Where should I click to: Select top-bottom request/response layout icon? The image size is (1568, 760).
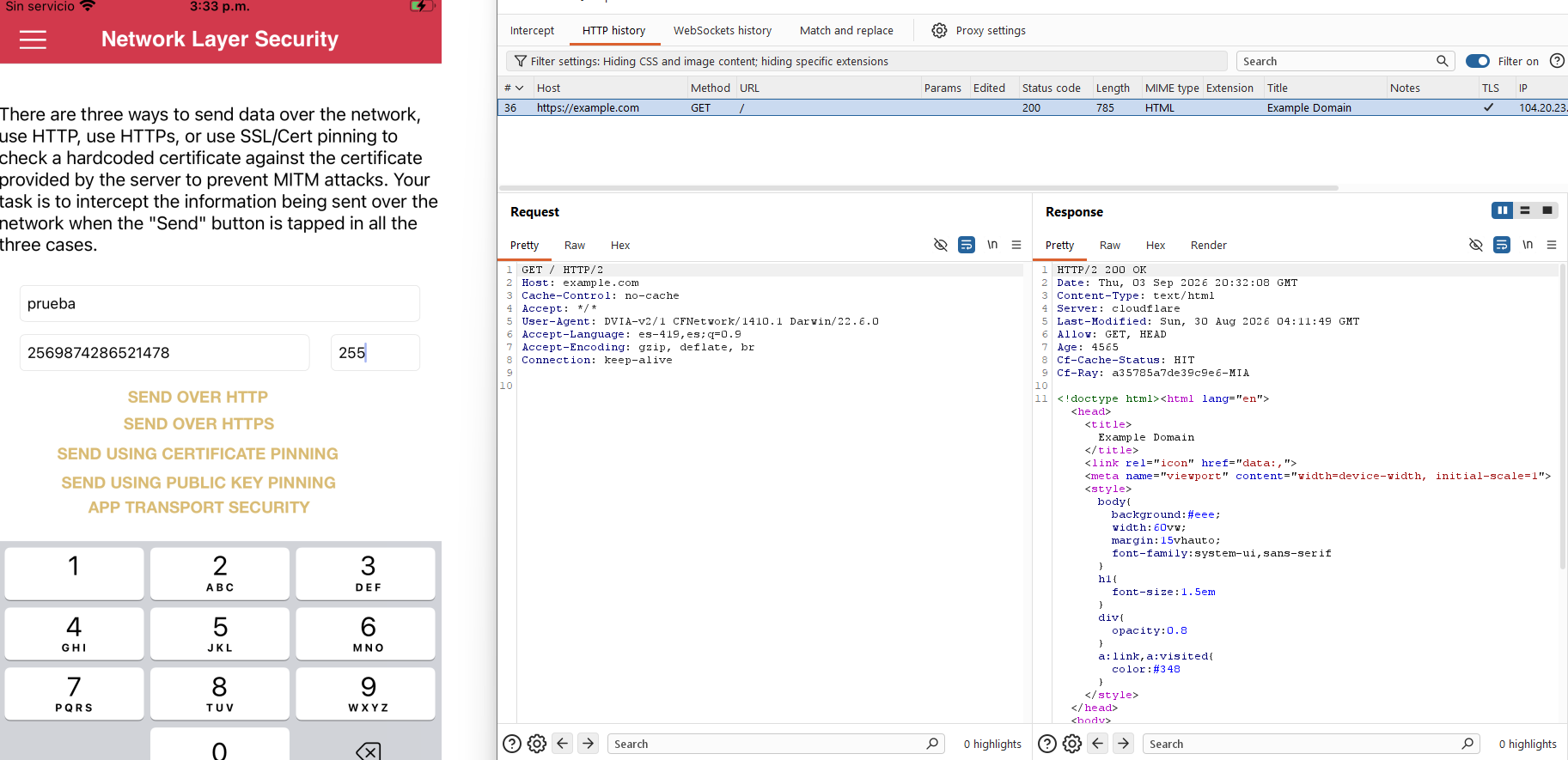pyautogui.click(x=1525, y=210)
